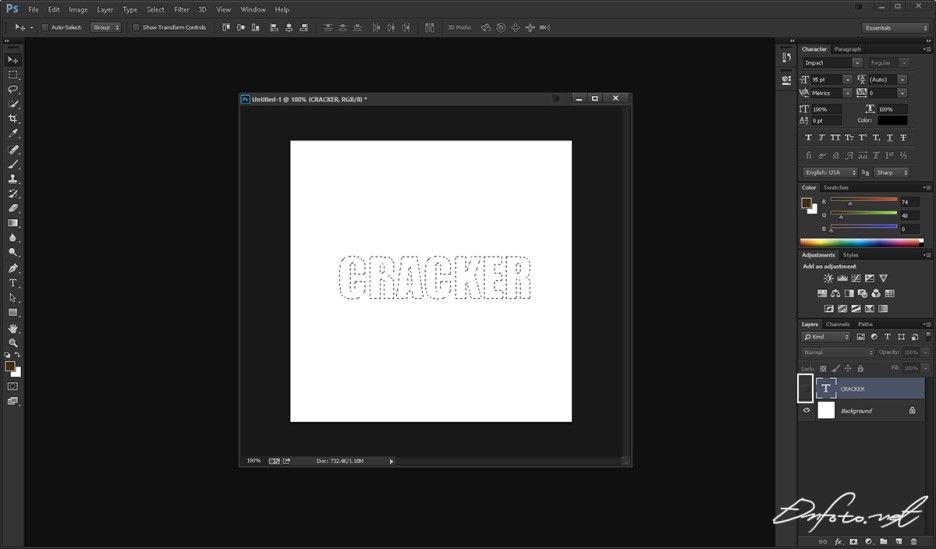Image resolution: width=936 pixels, height=549 pixels.
Task: Open layer filter Kind dropdown
Action: point(826,337)
